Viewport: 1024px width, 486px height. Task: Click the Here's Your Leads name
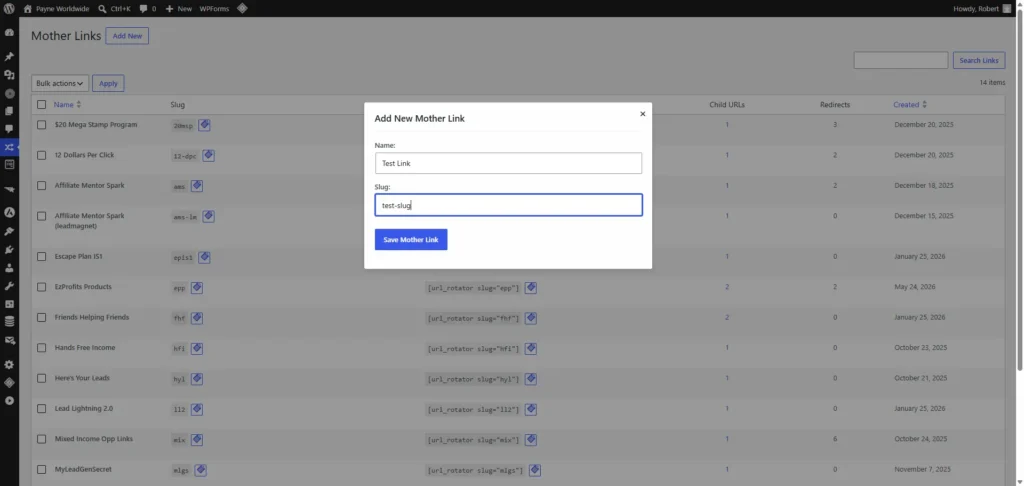point(82,378)
